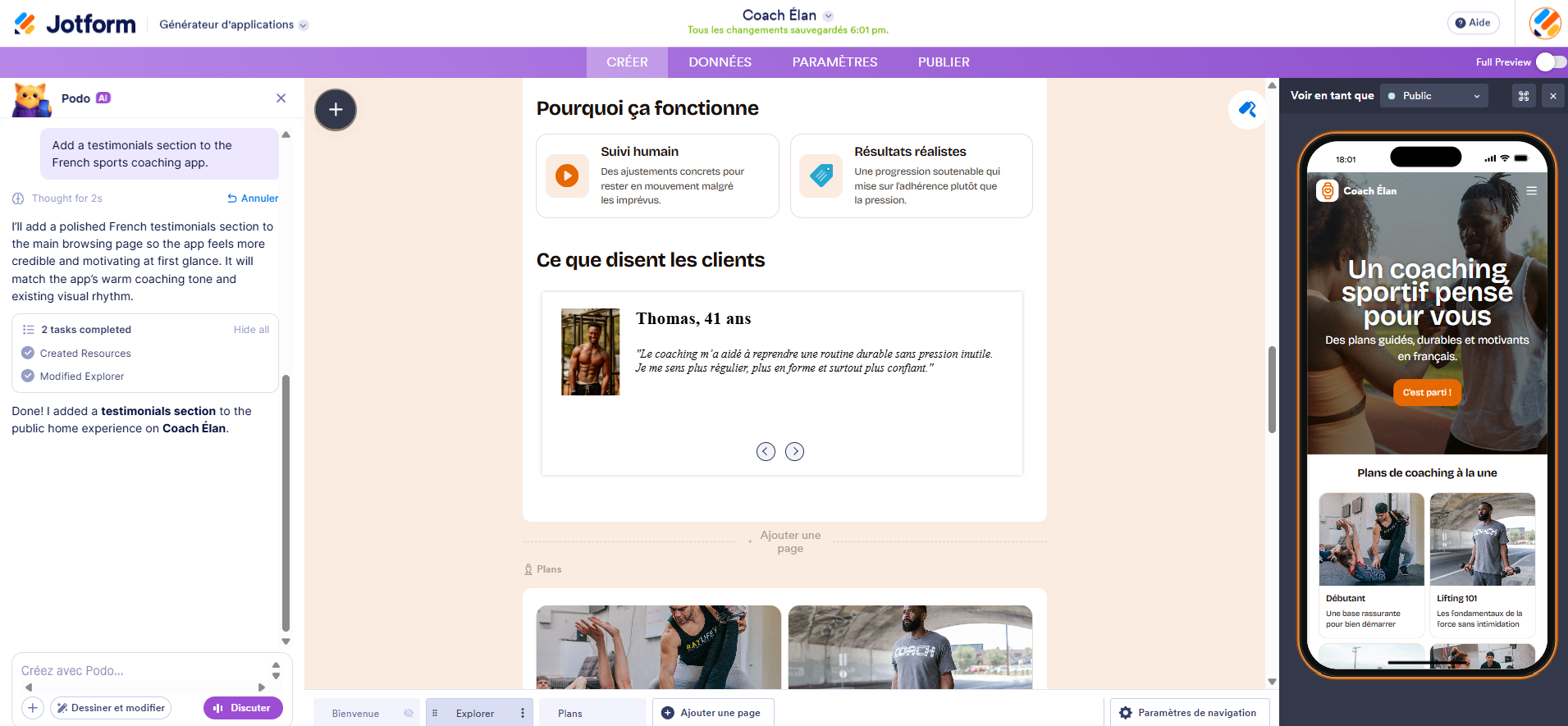Click the Résultats réalistes tag icon
The width and height of the screenshot is (1568, 726).
pos(821,176)
